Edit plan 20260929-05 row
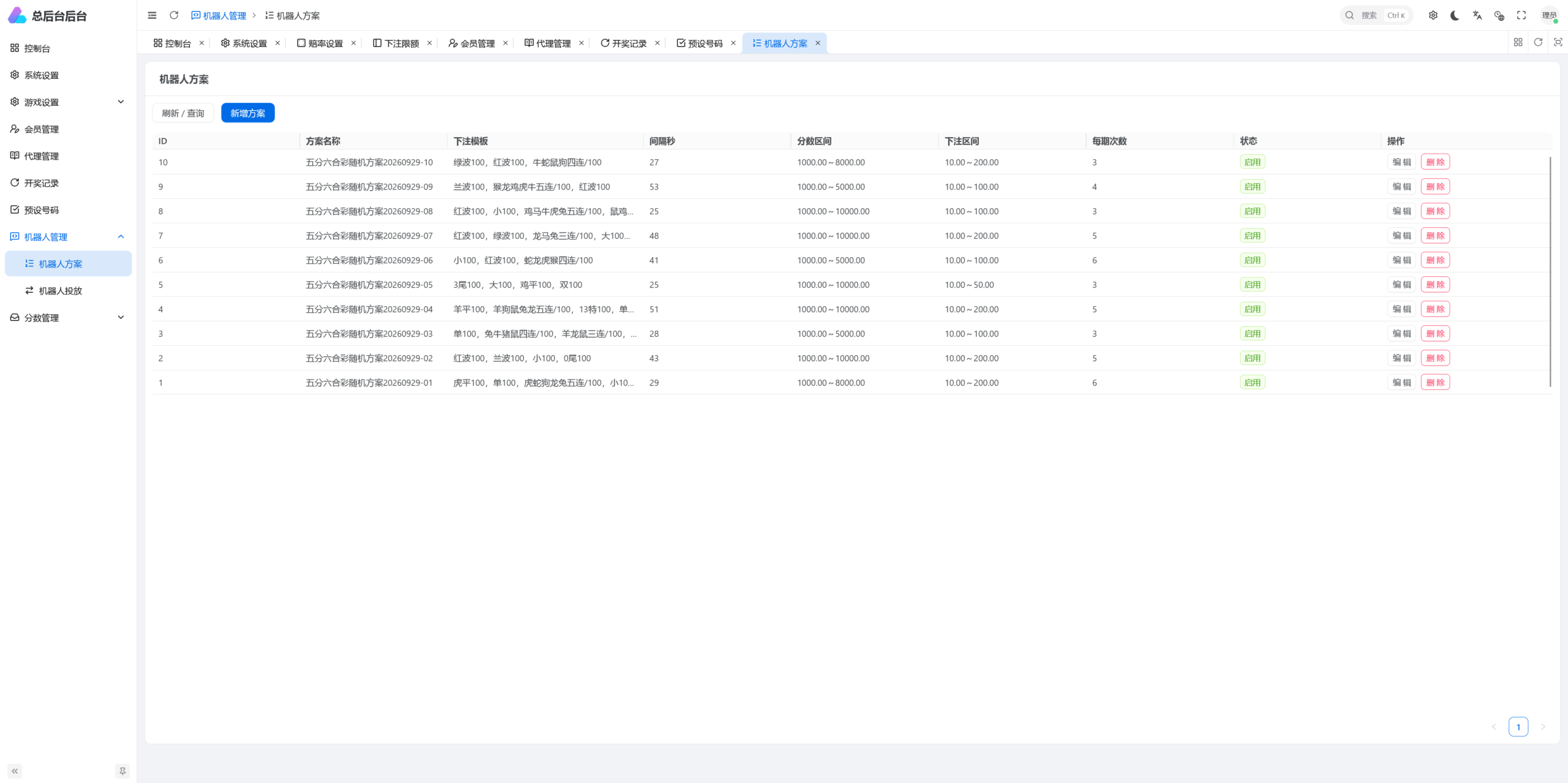1568x783 pixels. (x=1401, y=285)
